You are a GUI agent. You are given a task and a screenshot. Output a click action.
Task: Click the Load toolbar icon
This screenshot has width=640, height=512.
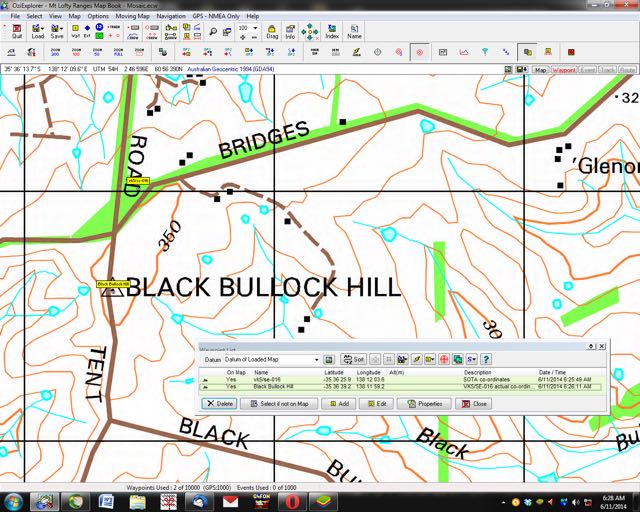coord(37,32)
